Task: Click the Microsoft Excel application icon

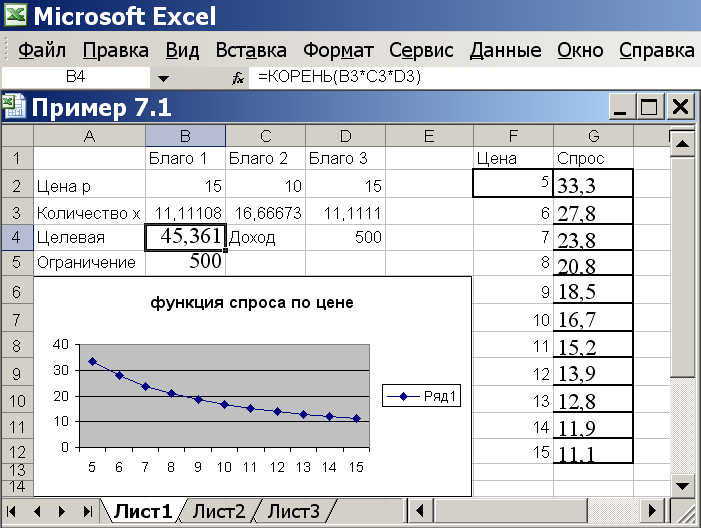Action: pyautogui.click(x=15, y=15)
